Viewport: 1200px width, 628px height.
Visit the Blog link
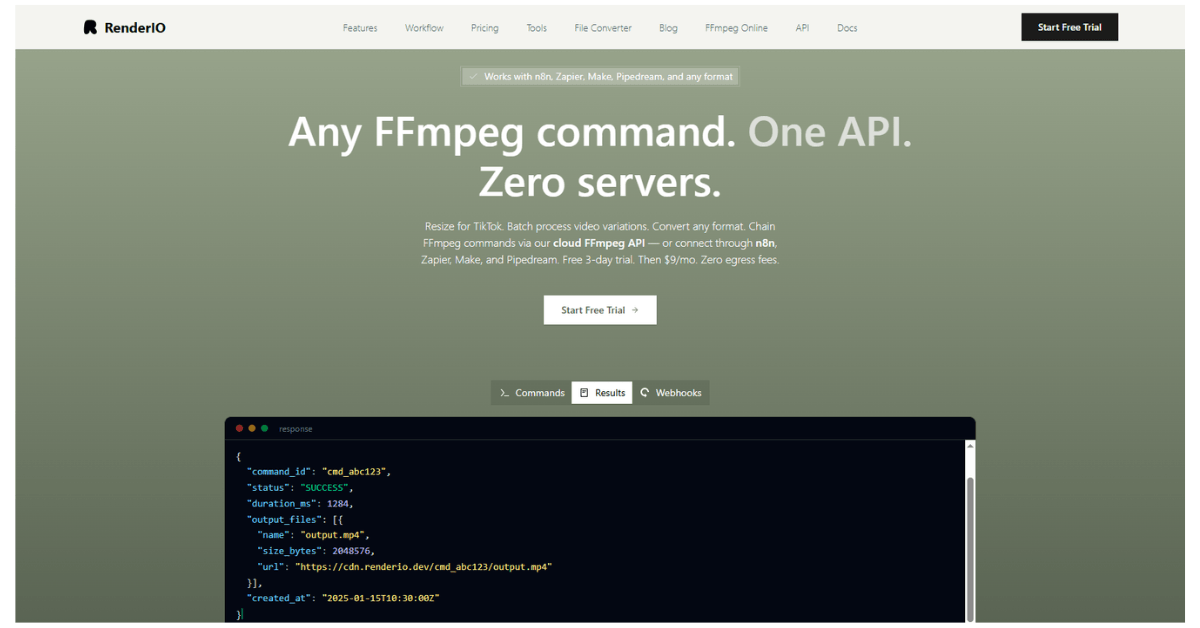[x=668, y=28]
